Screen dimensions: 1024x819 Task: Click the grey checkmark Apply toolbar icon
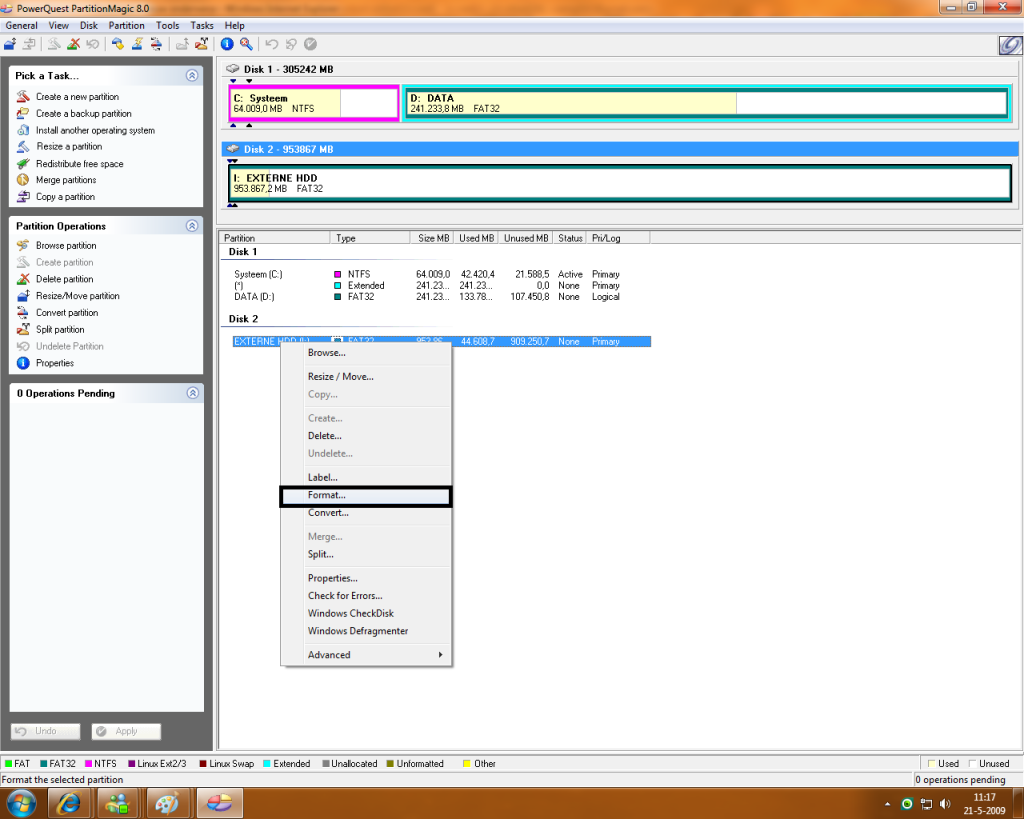tap(311, 44)
